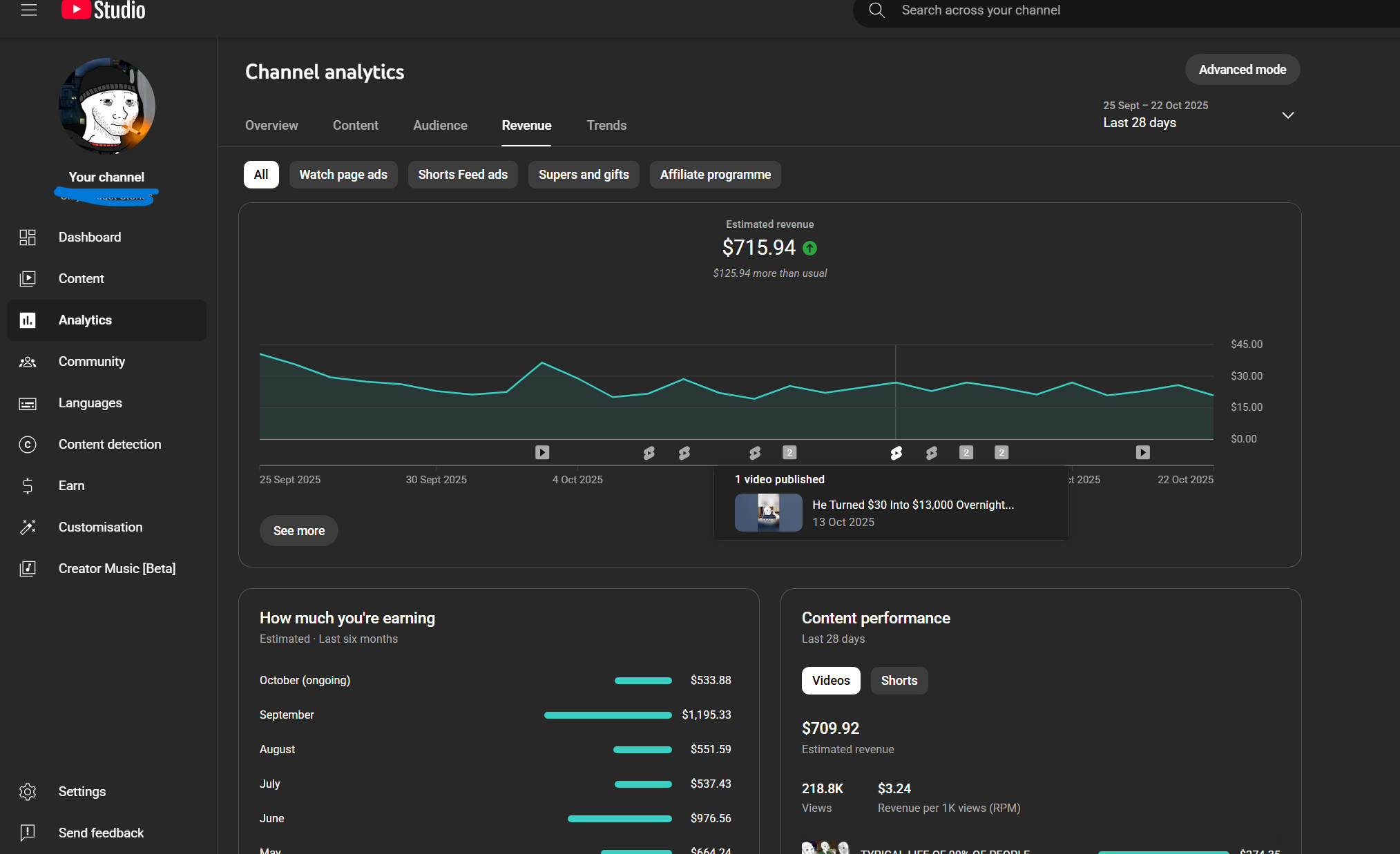Open the Trends tab
The image size is (1400, 854).
coord(606,126)
